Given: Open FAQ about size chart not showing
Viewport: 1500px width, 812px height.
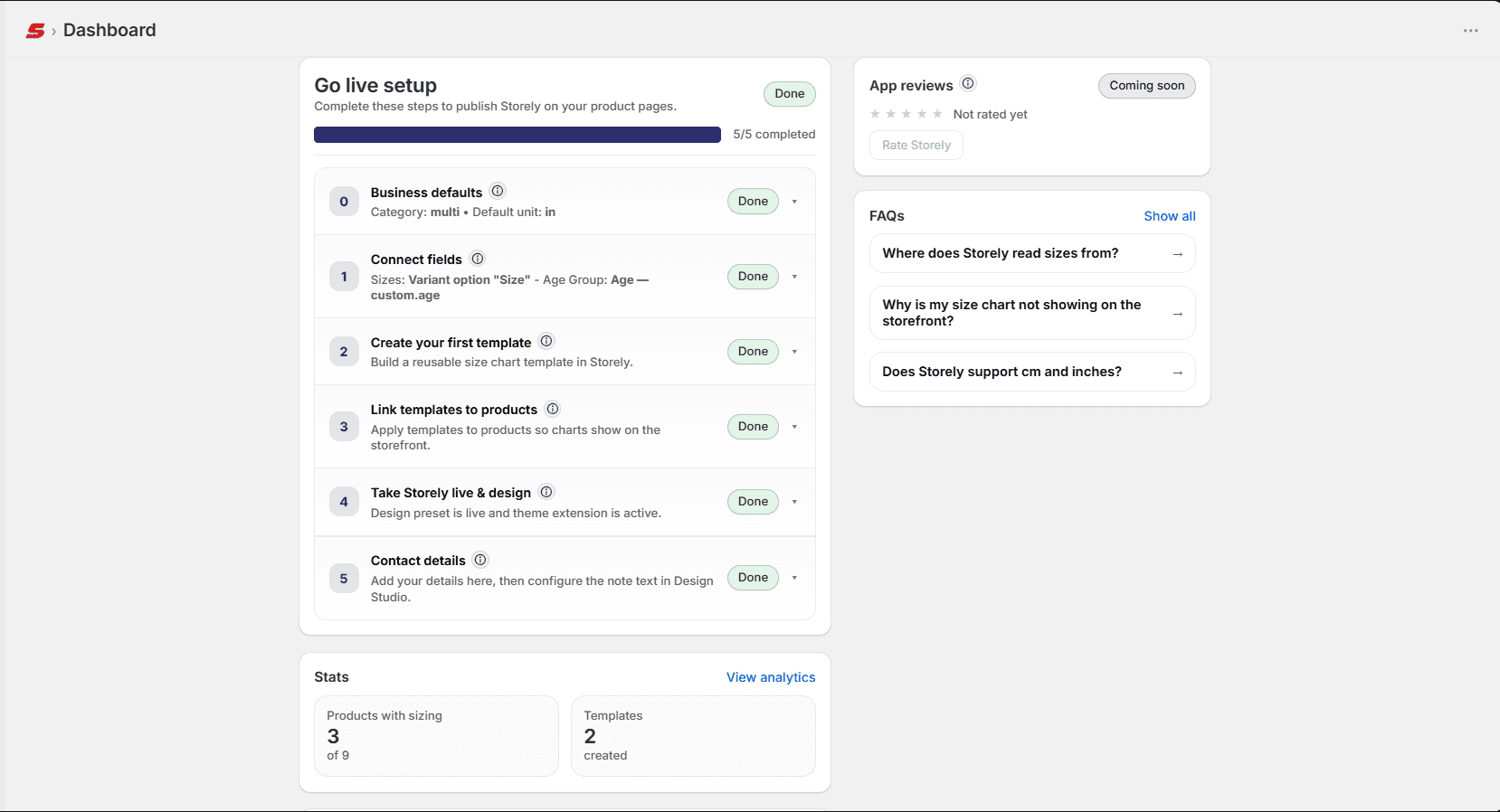Looking at the screenshot, I should click(1032, 313).
